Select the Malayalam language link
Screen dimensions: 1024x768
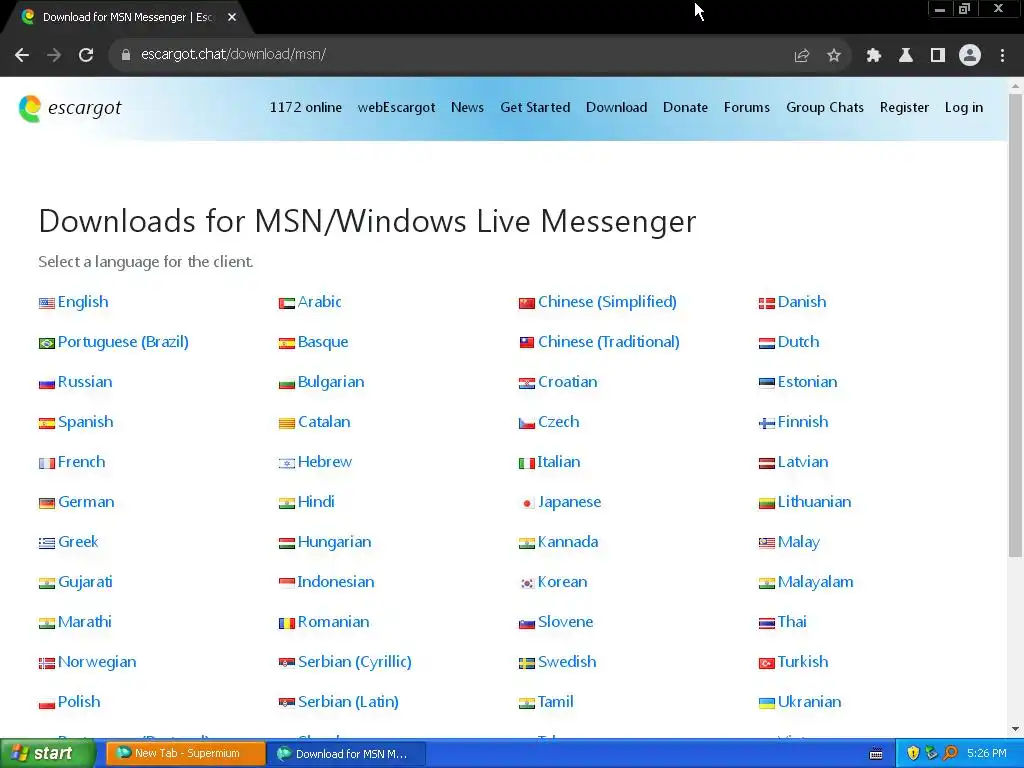(x=816, y=583)
